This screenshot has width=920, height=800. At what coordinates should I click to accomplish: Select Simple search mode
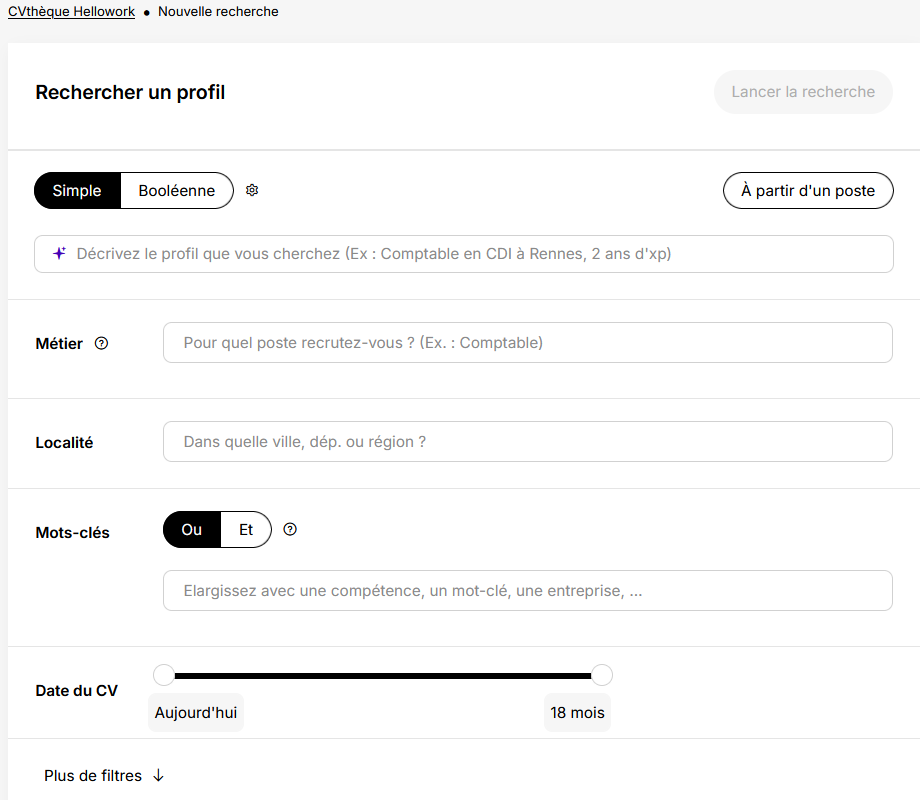pyautogui.click(x=77, y=191)
